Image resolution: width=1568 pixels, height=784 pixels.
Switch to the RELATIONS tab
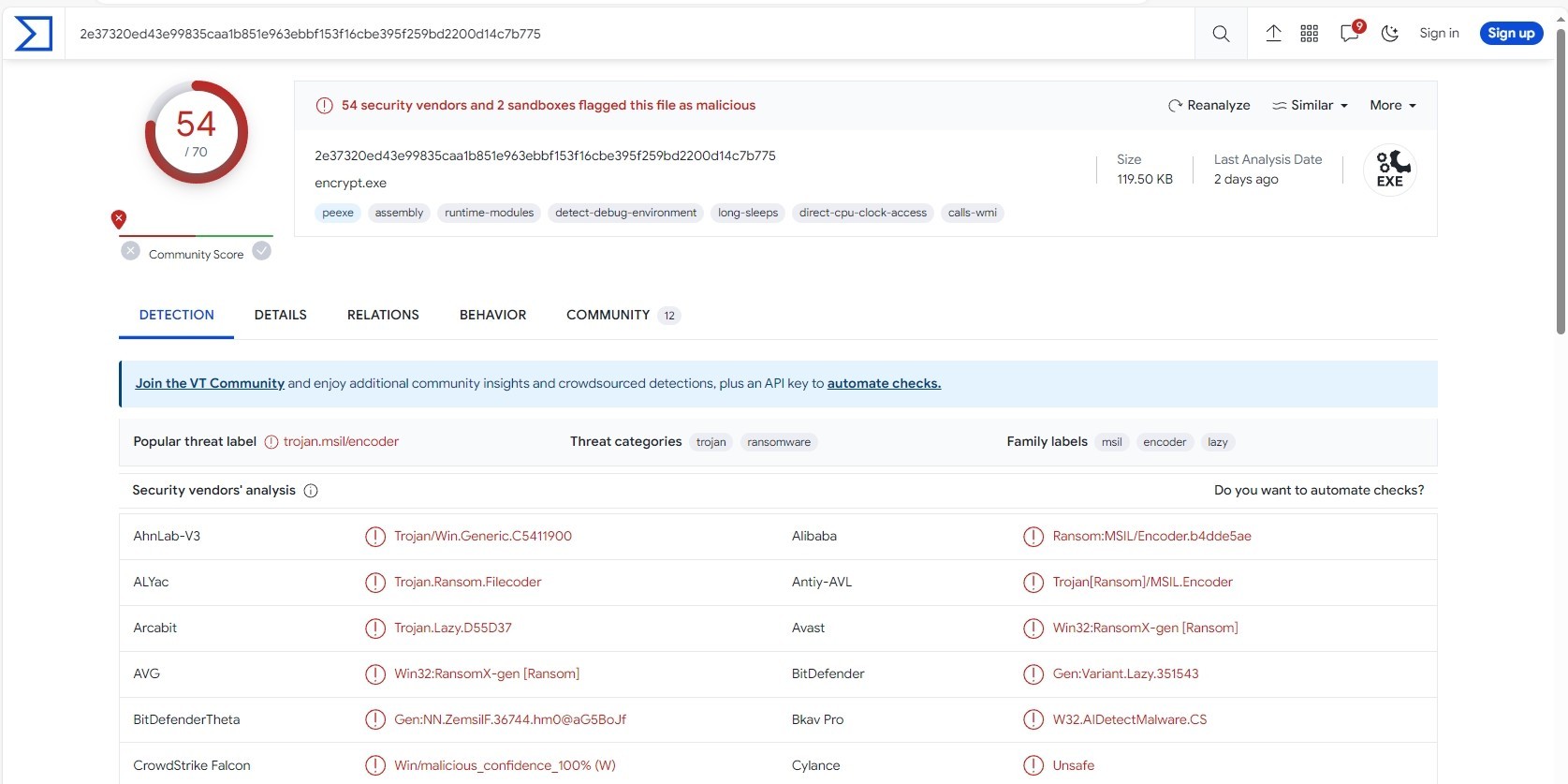pos(383,316)
